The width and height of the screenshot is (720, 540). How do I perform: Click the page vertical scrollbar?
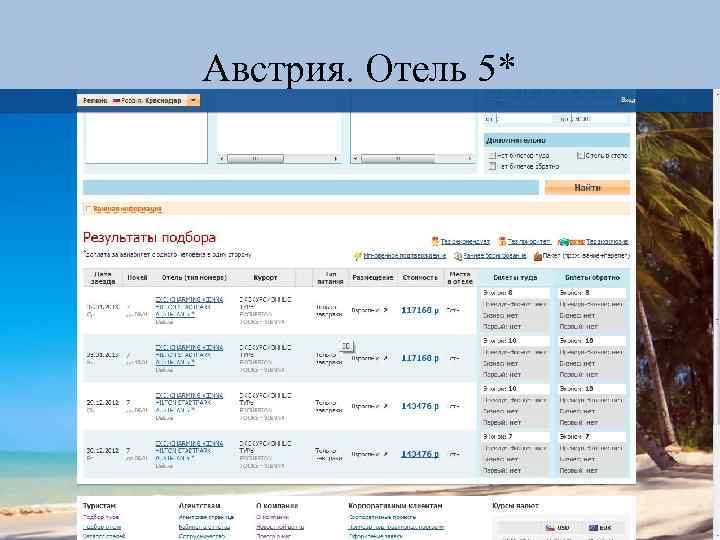click(x=716, y=315)
